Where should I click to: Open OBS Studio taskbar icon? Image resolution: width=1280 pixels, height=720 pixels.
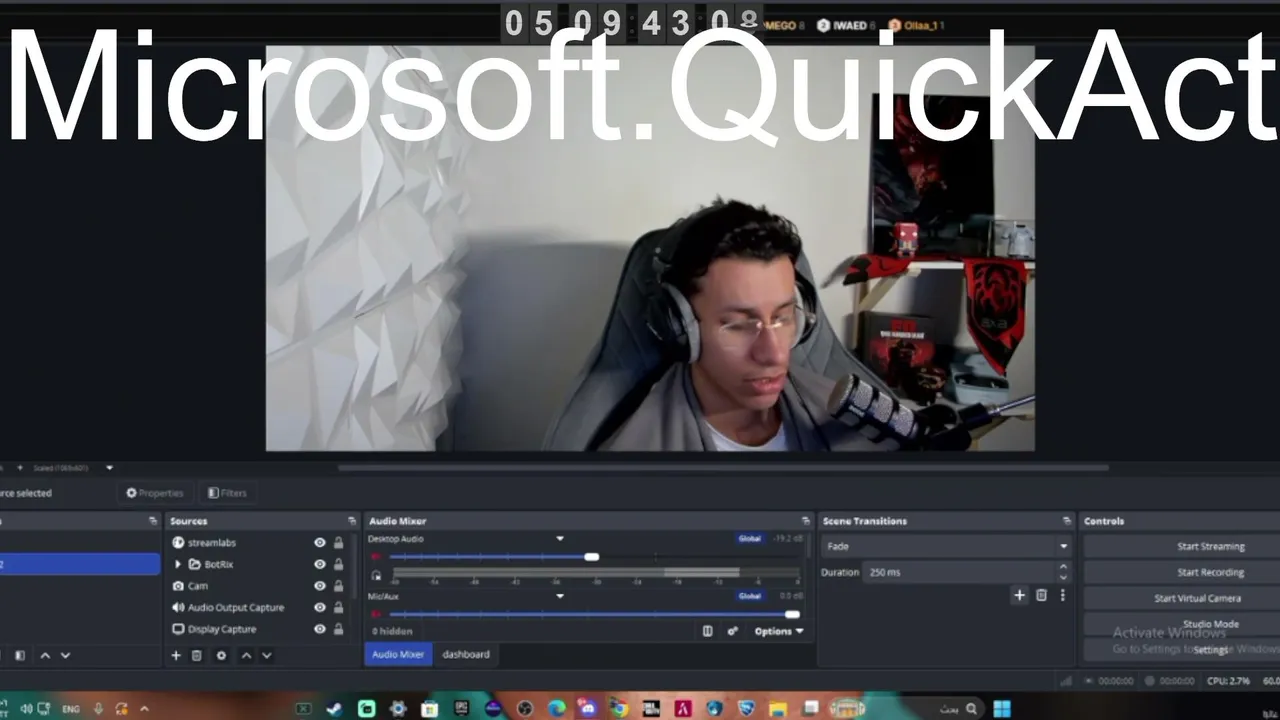click(525, 709)
